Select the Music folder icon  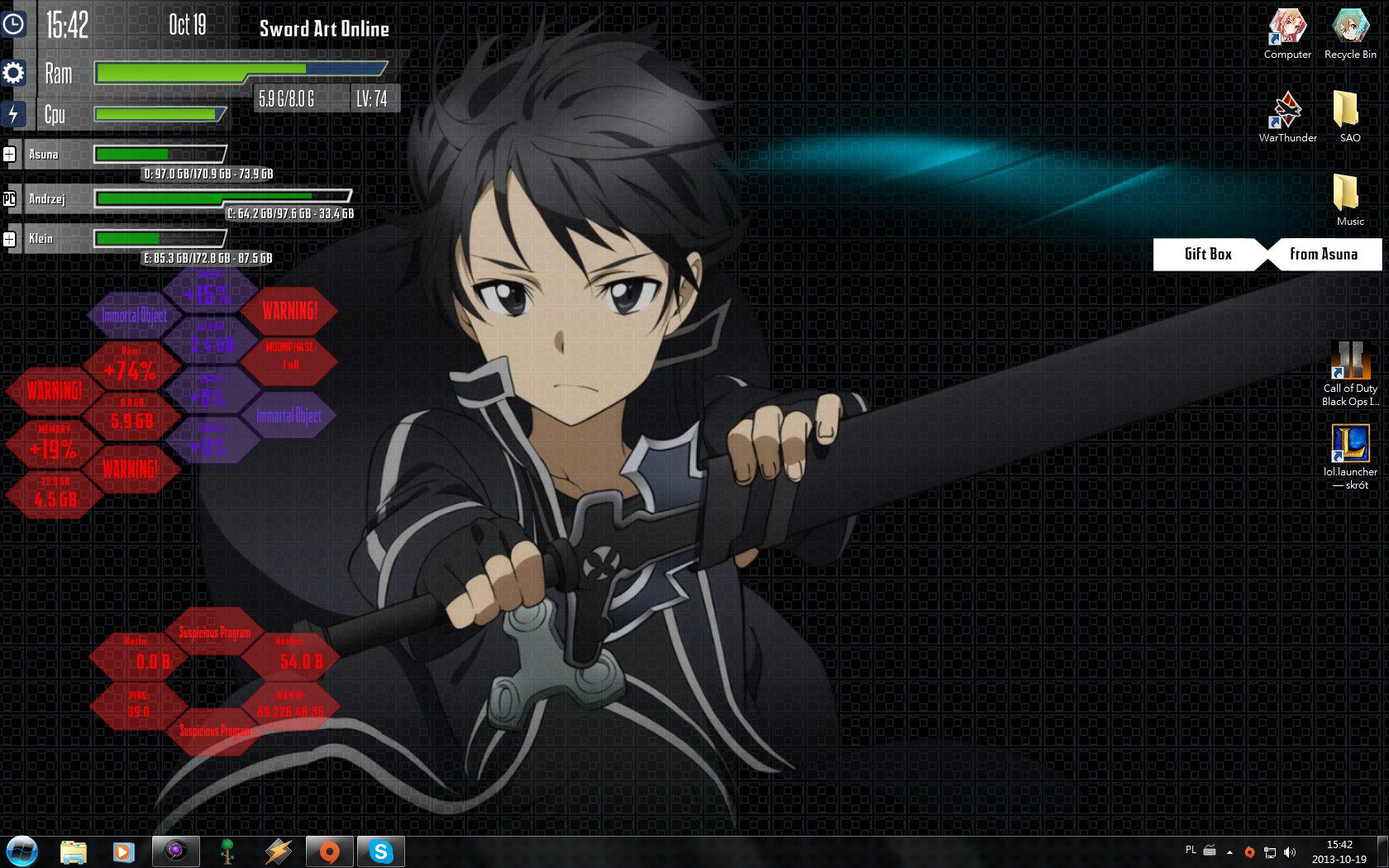pyautogui.click(x=1350, y=201)
